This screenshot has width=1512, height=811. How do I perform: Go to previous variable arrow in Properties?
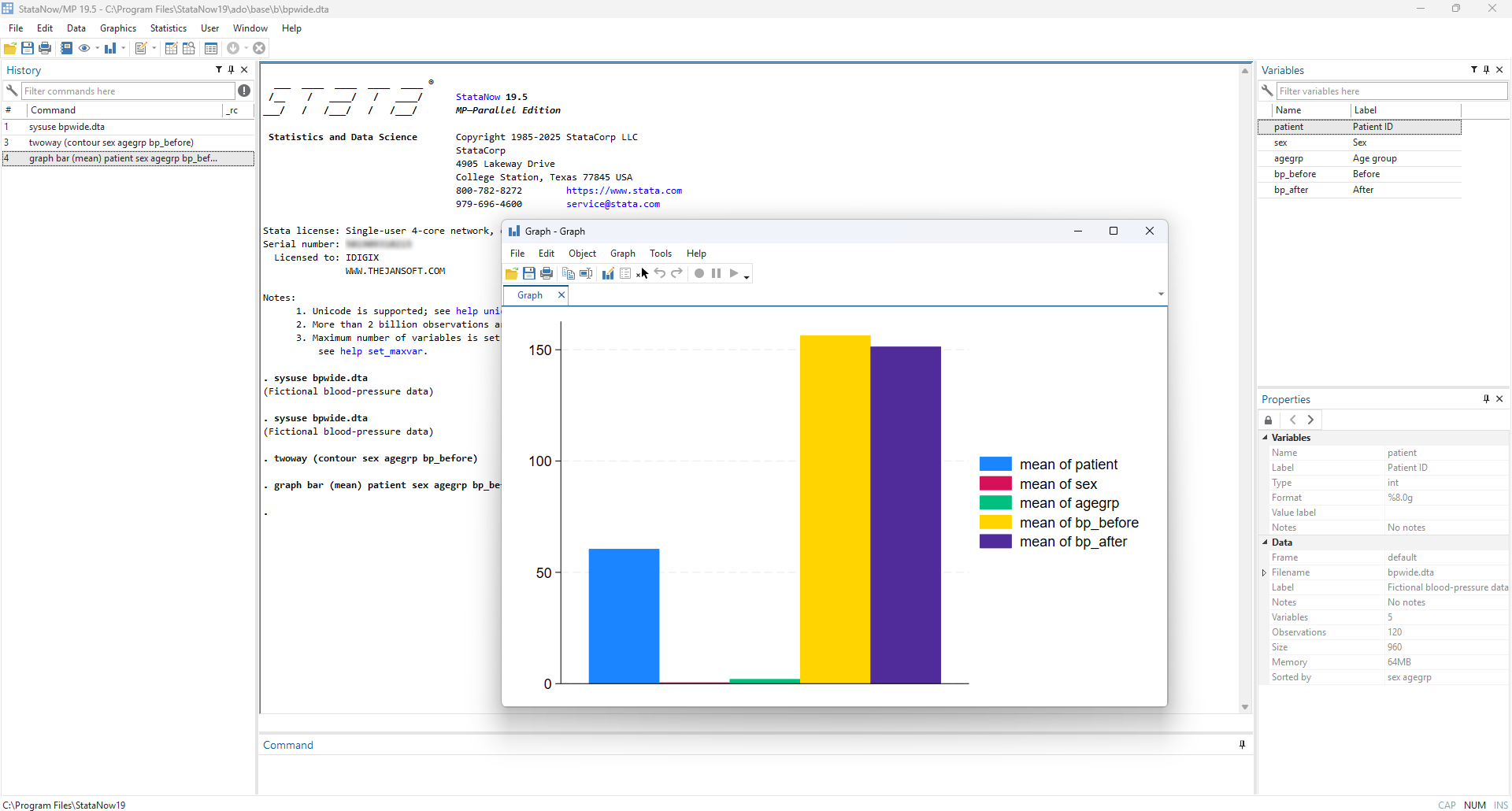(x=1293, y=420)
